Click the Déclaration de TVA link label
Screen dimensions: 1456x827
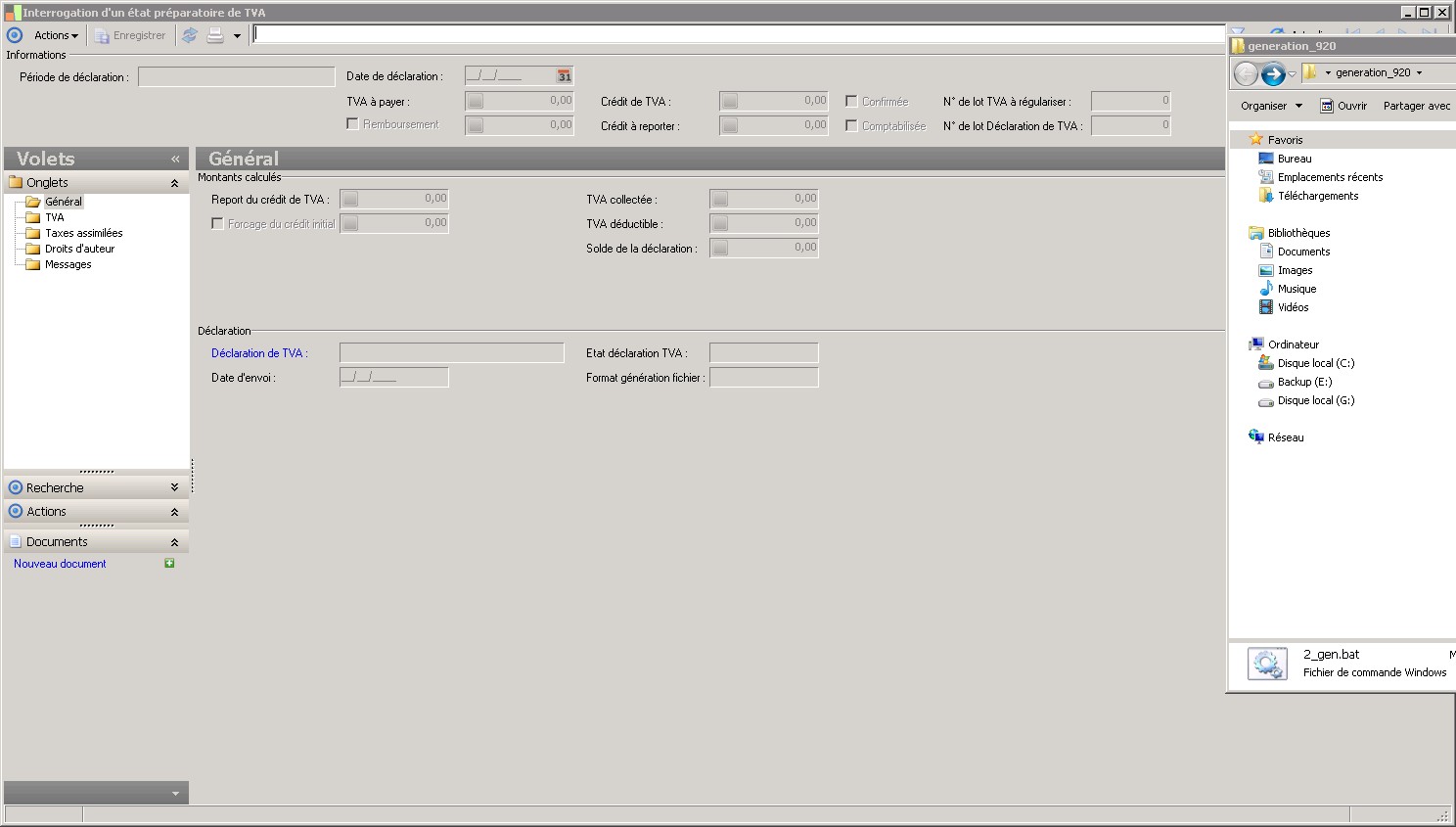click(259, 353)
